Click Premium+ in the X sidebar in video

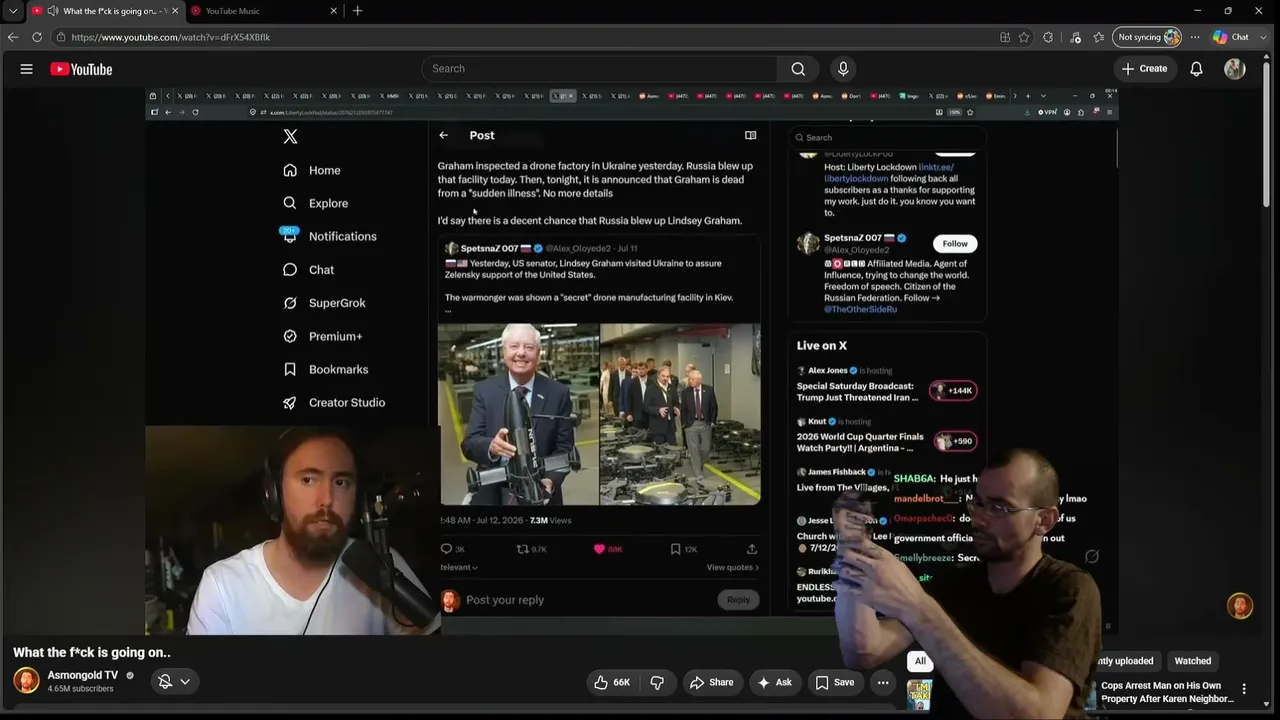click(323, 336)
